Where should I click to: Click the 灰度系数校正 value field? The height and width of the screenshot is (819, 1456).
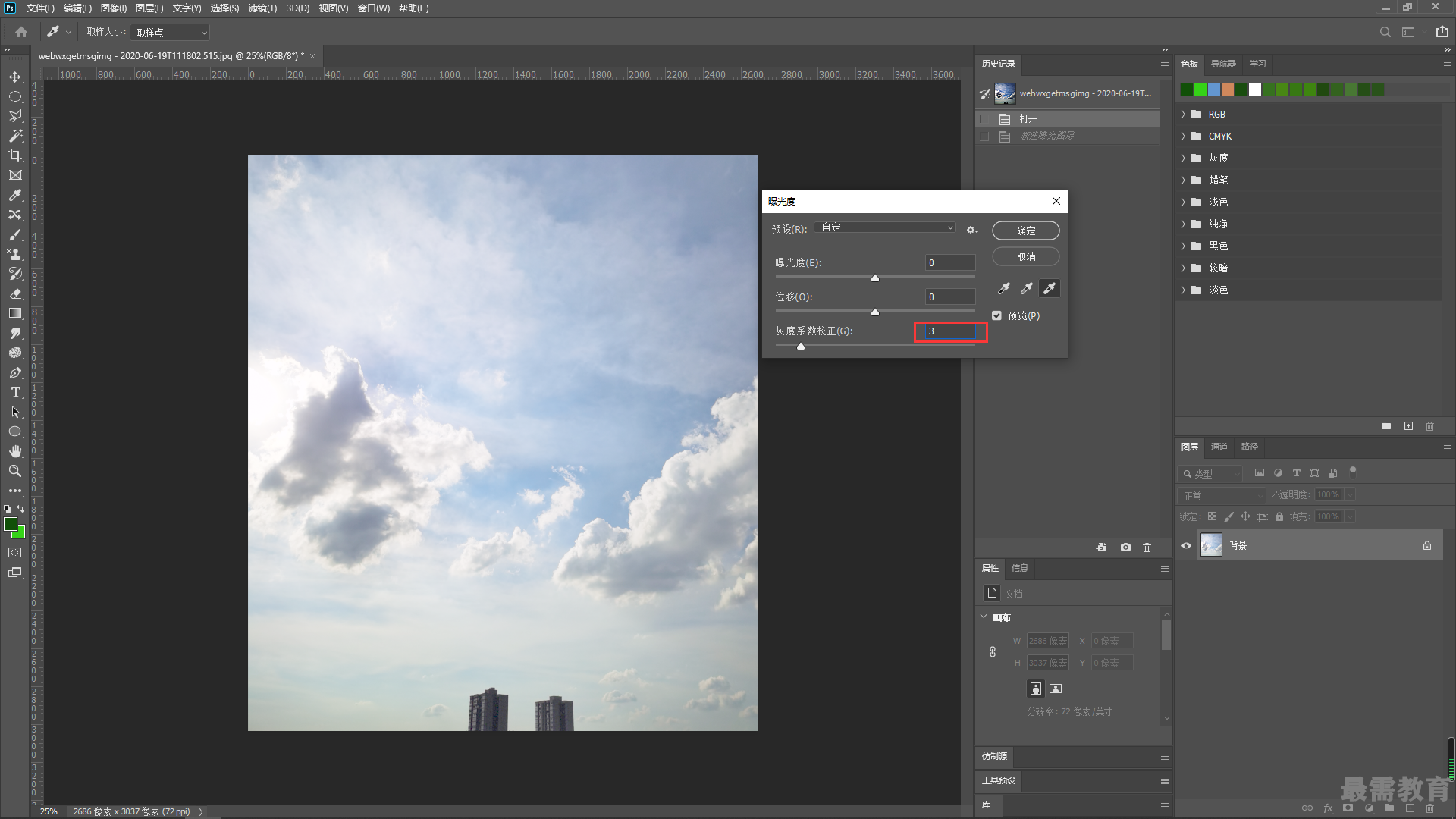[x=950, y=331]
